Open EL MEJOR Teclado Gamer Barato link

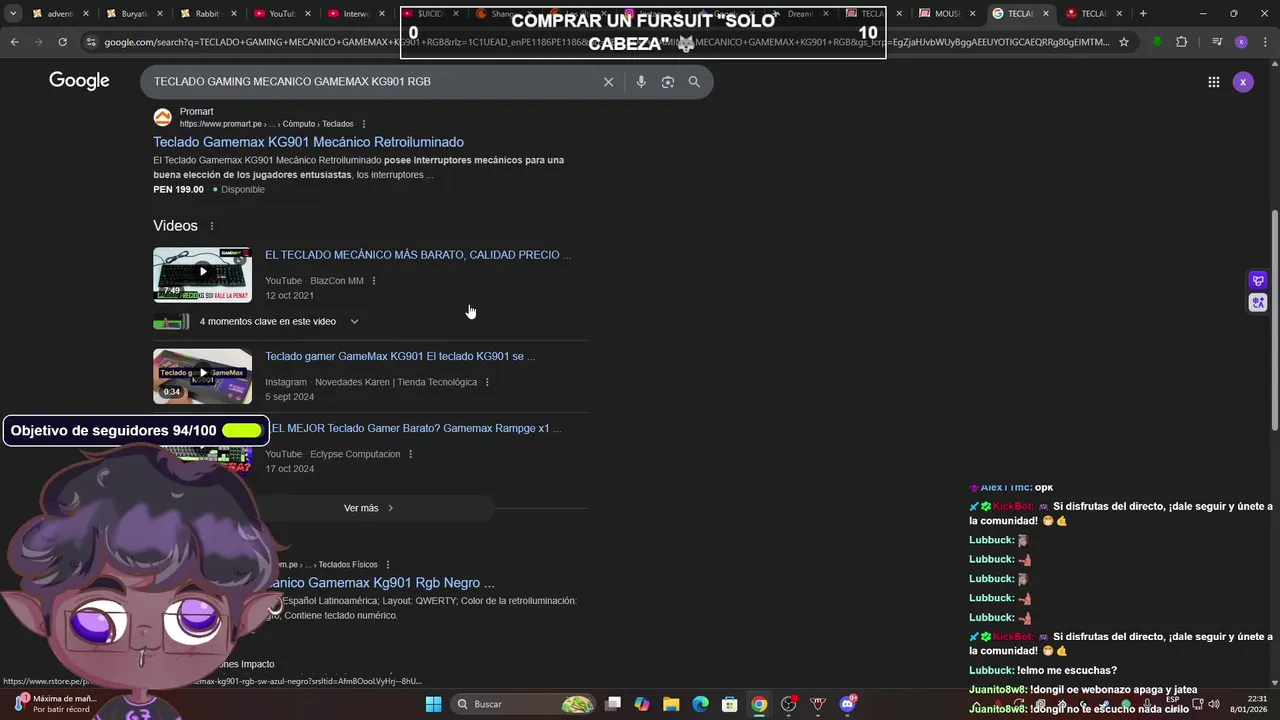(x=416, y=428)
